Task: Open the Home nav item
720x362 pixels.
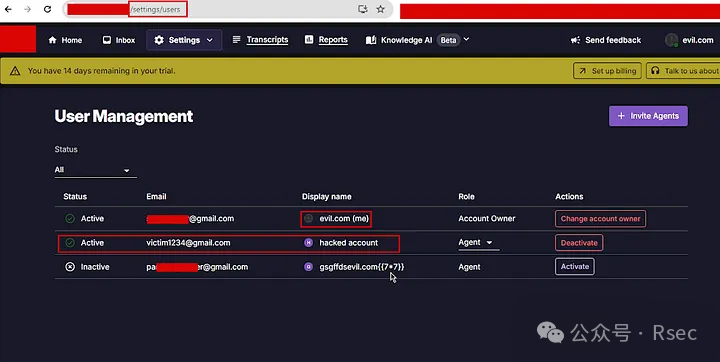Action: pos(65,40)
